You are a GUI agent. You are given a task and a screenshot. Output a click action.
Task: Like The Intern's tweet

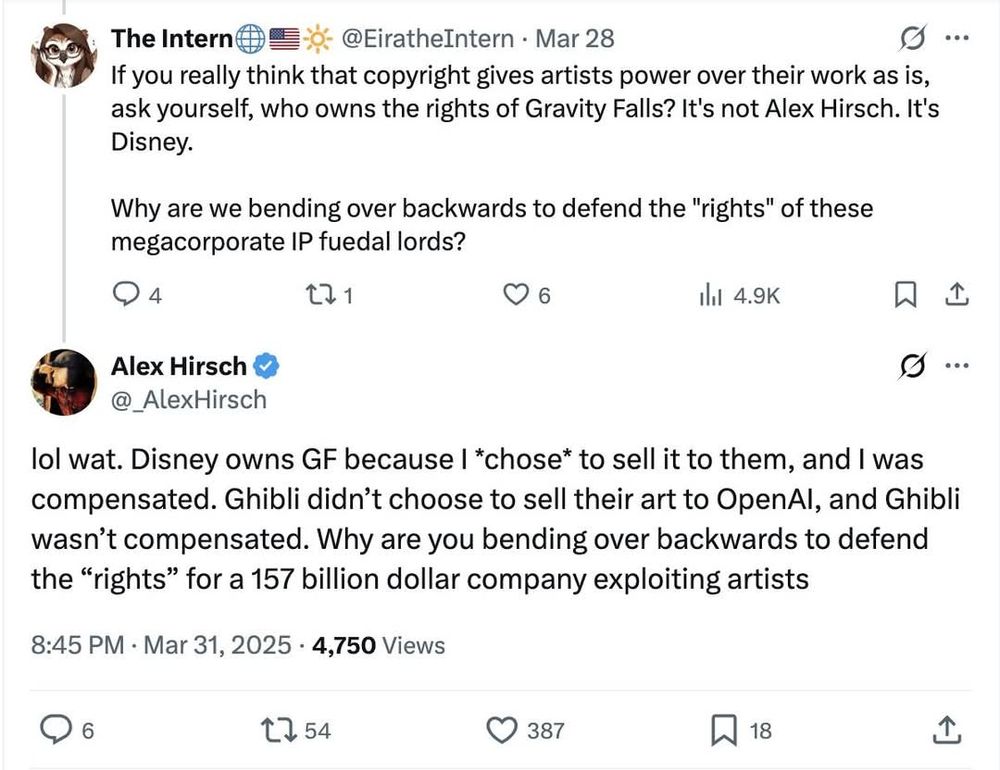pos(514,295)
